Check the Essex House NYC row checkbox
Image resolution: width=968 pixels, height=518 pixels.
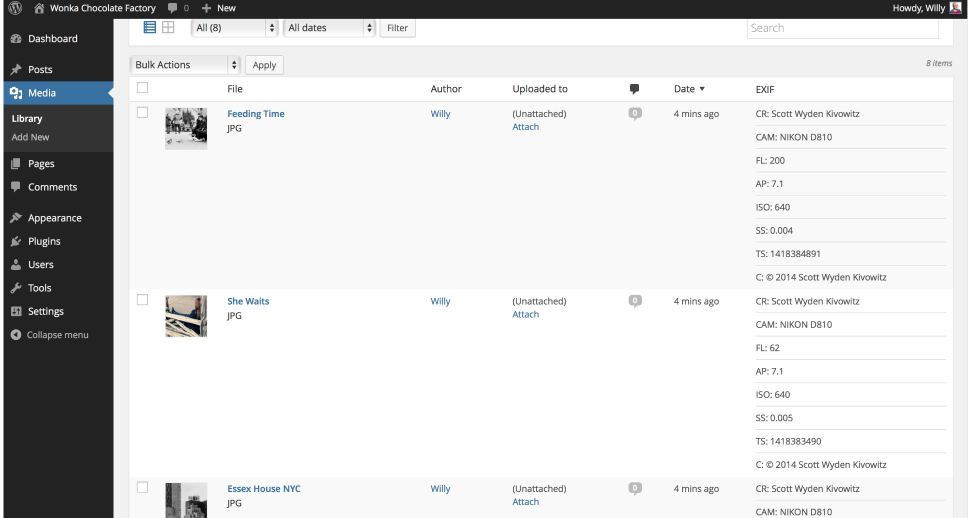point(143,487)
